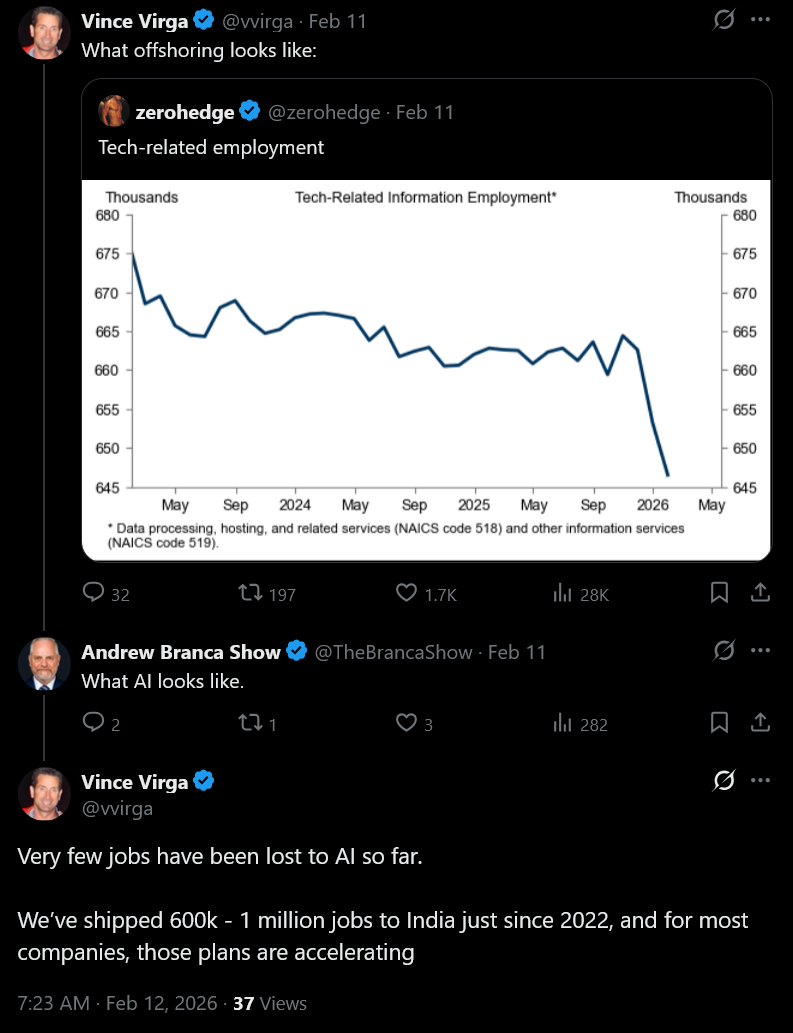Open more options on top tweet
The height and width of the screenshot is (1033, 793).
pyautogui.click(x=761, y=20)
